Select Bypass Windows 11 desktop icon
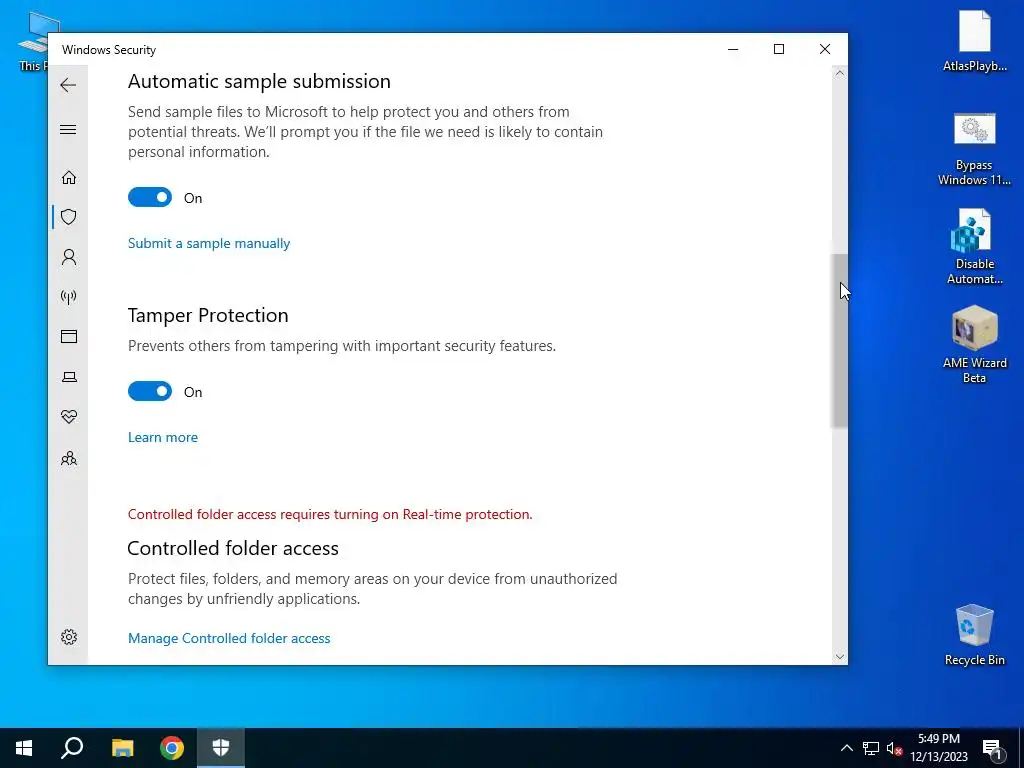This screenshot has width=1024, height=768. click(974, 149)
